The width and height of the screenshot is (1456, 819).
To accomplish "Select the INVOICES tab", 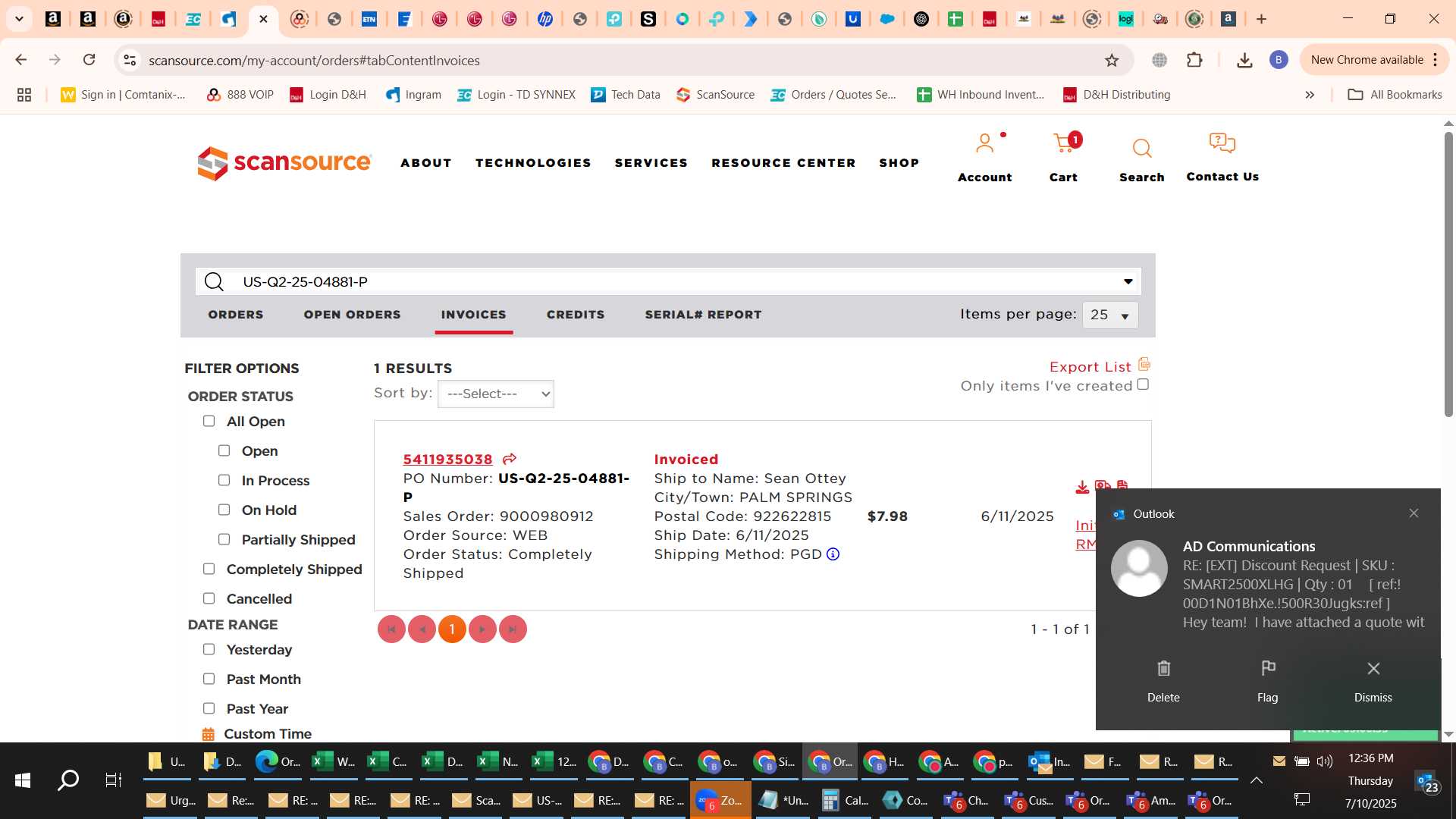I will pos(473,315).
